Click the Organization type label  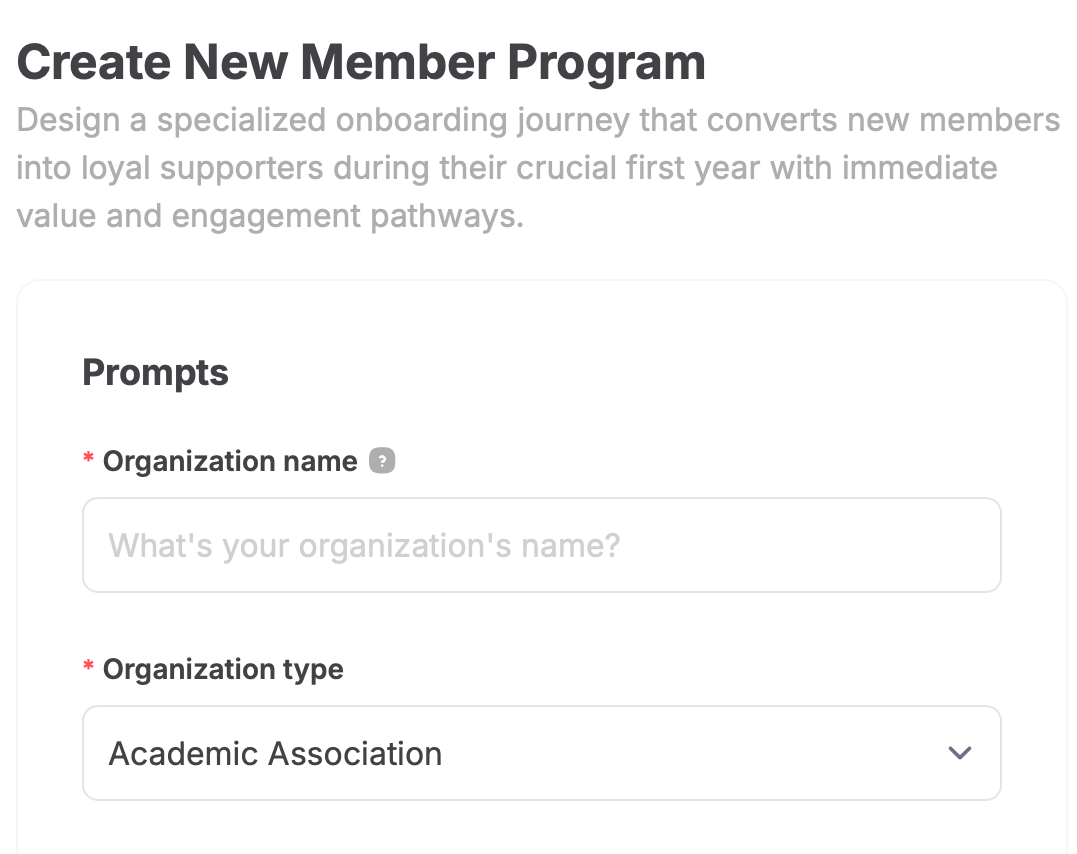pos(223,669)
